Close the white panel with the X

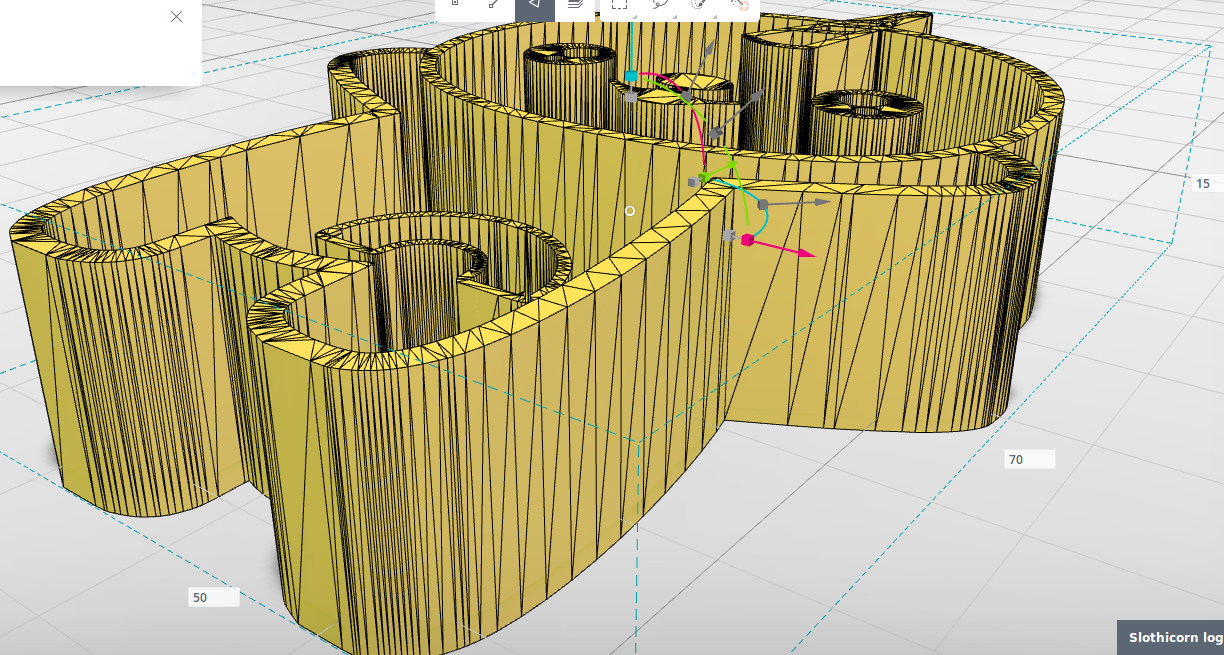177,16
